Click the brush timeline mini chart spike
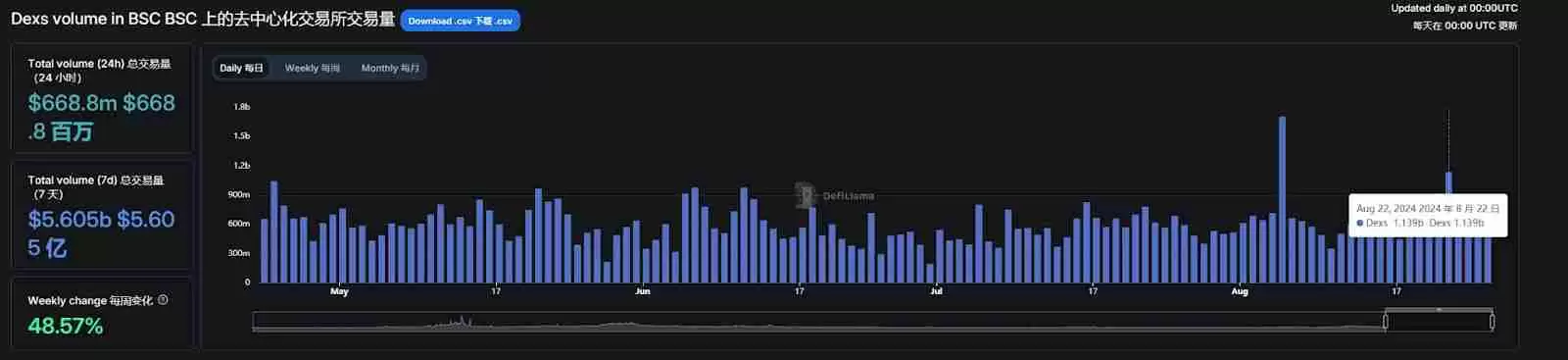The height and width of the screenshot is (360, 1568). pyautogui.click(x=465, y=321)
